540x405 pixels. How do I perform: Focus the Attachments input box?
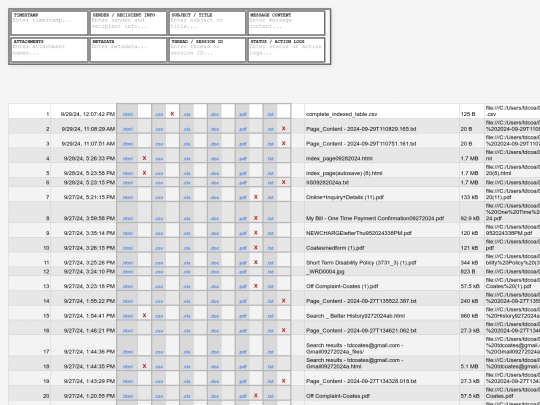point(49,50)
